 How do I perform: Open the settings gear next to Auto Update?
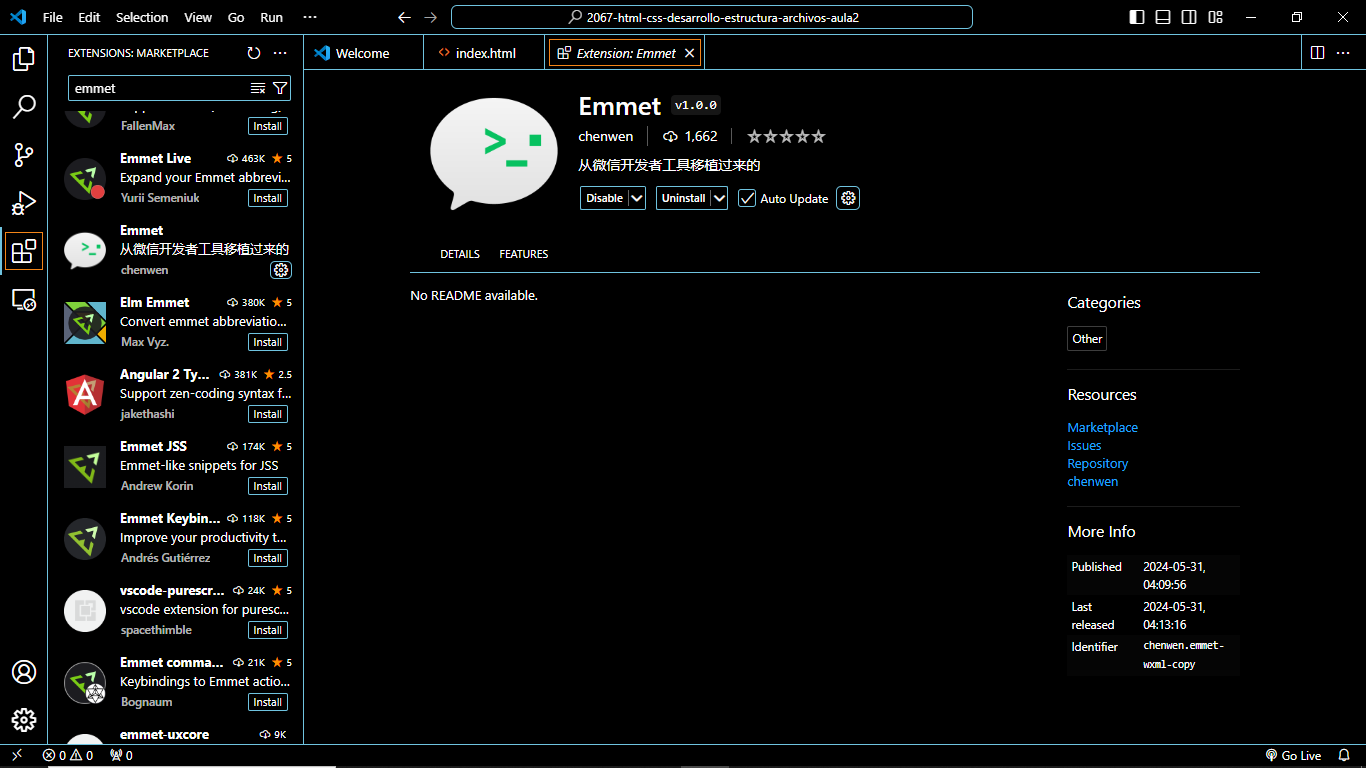848,198
